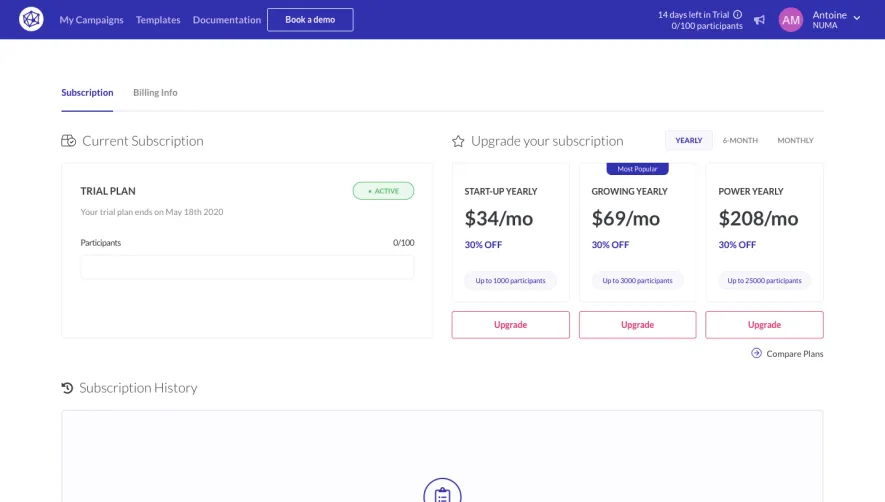Click the ACTIVE status badge
This screenshot has width=885, height=502.
[x=383, y=191]
